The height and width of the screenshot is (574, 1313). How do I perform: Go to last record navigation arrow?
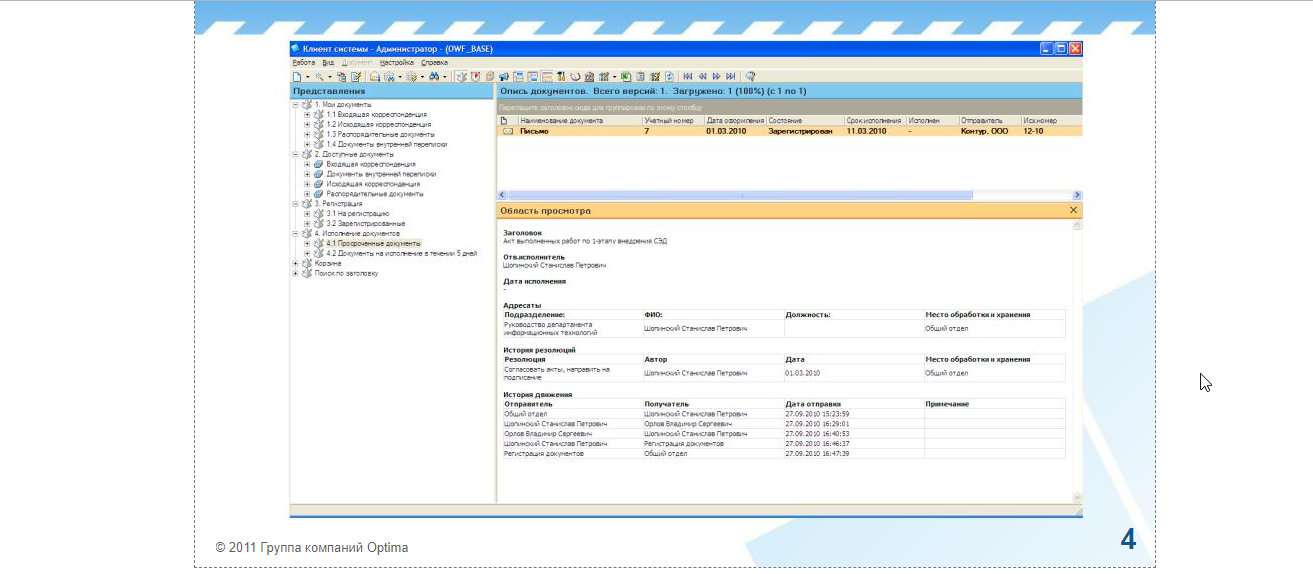point(731,76)
